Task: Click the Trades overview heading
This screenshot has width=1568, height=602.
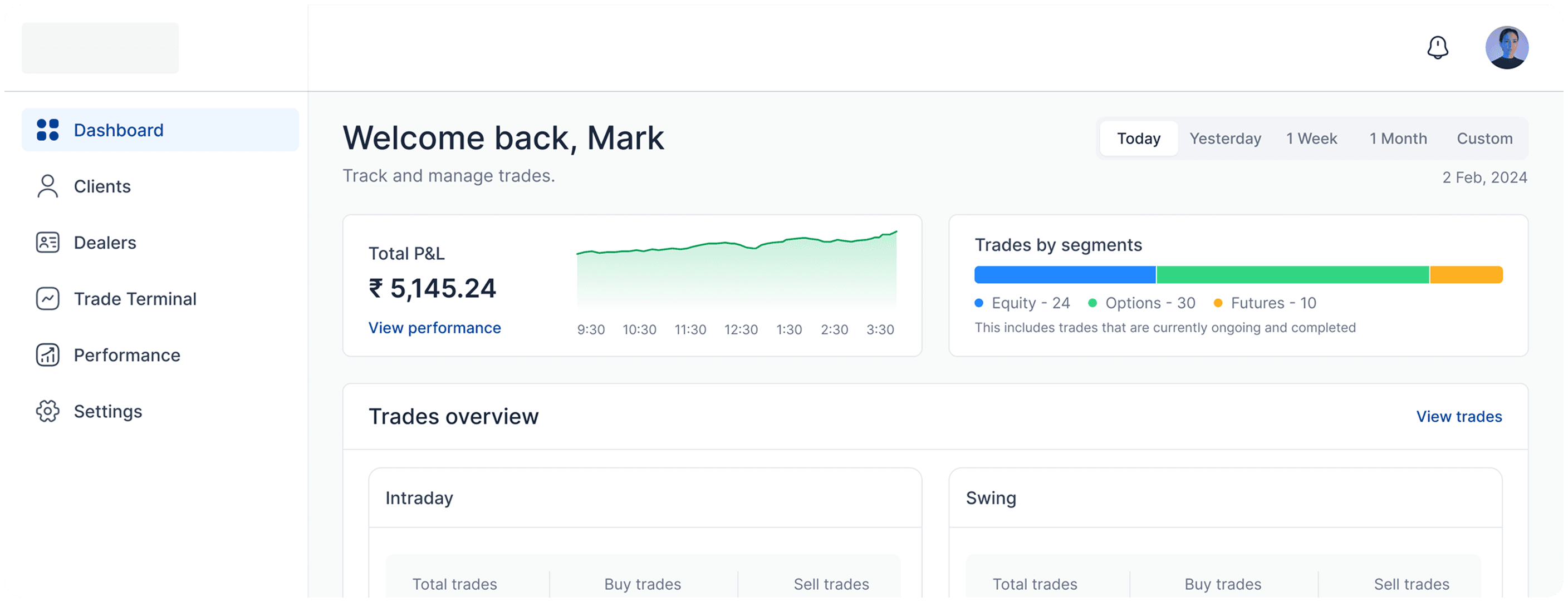Action: (453, 417)
